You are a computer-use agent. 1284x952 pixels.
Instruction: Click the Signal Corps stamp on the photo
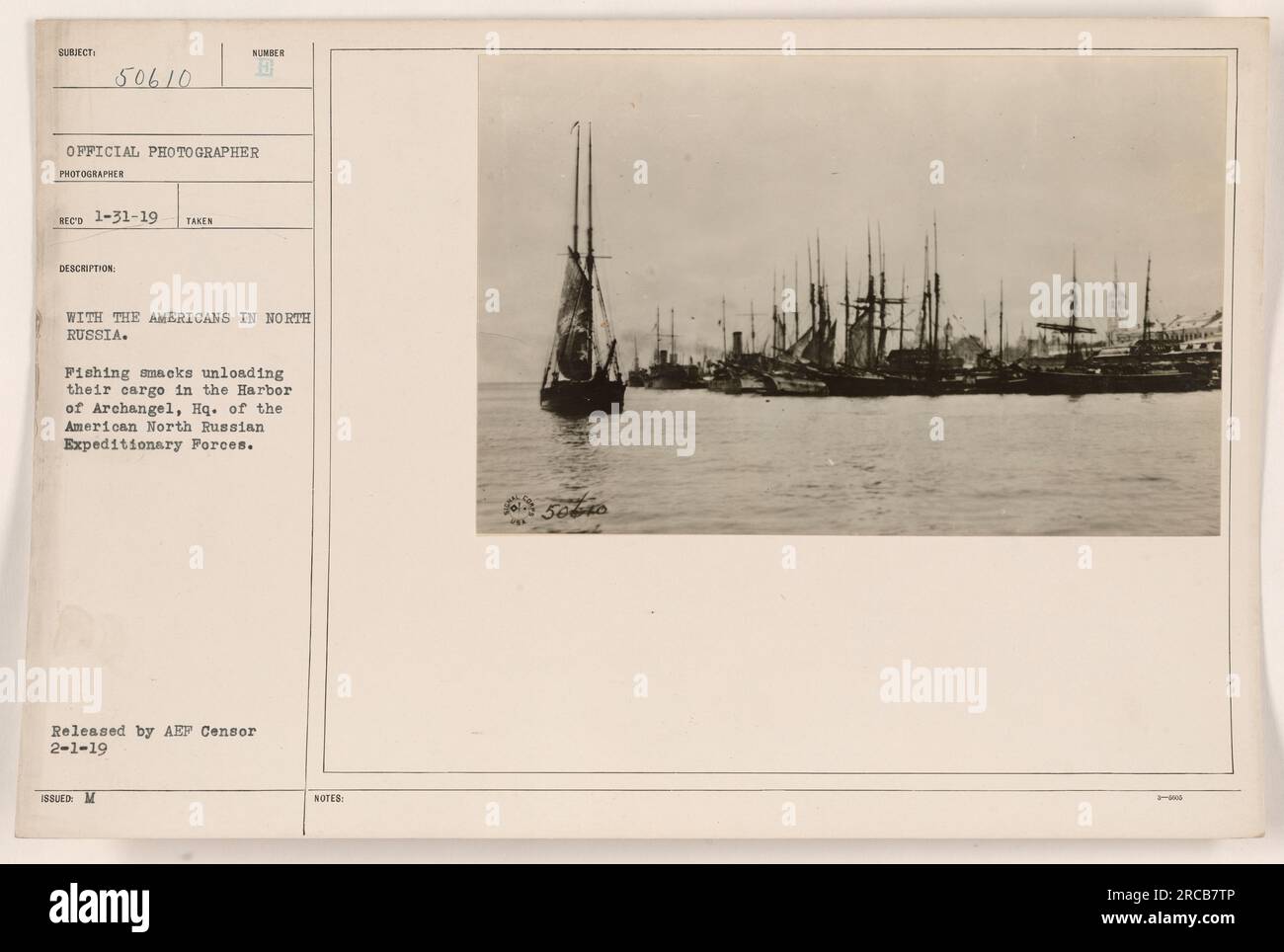pyautogui.click(x=519, y=509)
